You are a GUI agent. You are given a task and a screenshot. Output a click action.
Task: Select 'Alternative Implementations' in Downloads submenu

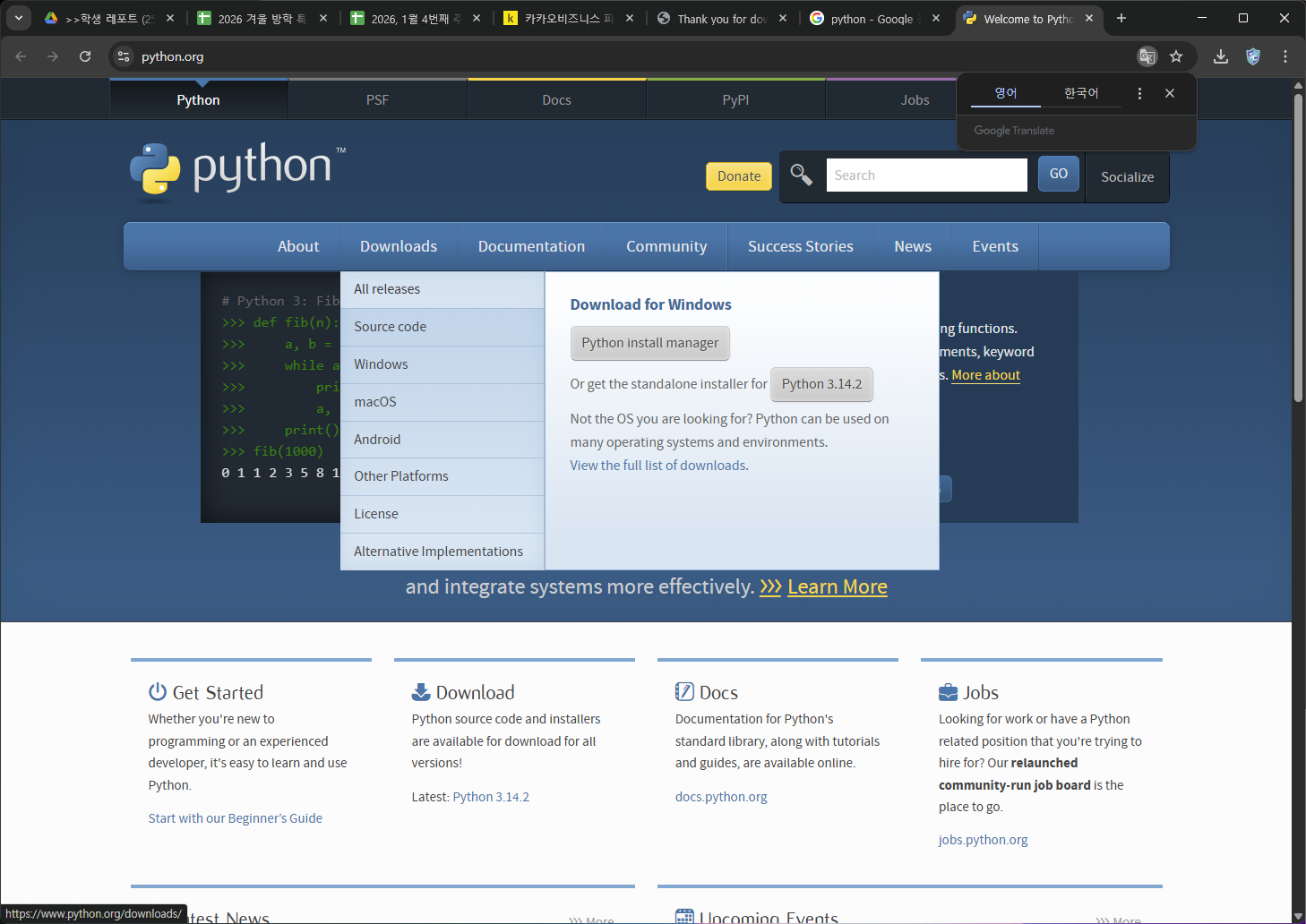pyautogui.click(x=442, y=552)
